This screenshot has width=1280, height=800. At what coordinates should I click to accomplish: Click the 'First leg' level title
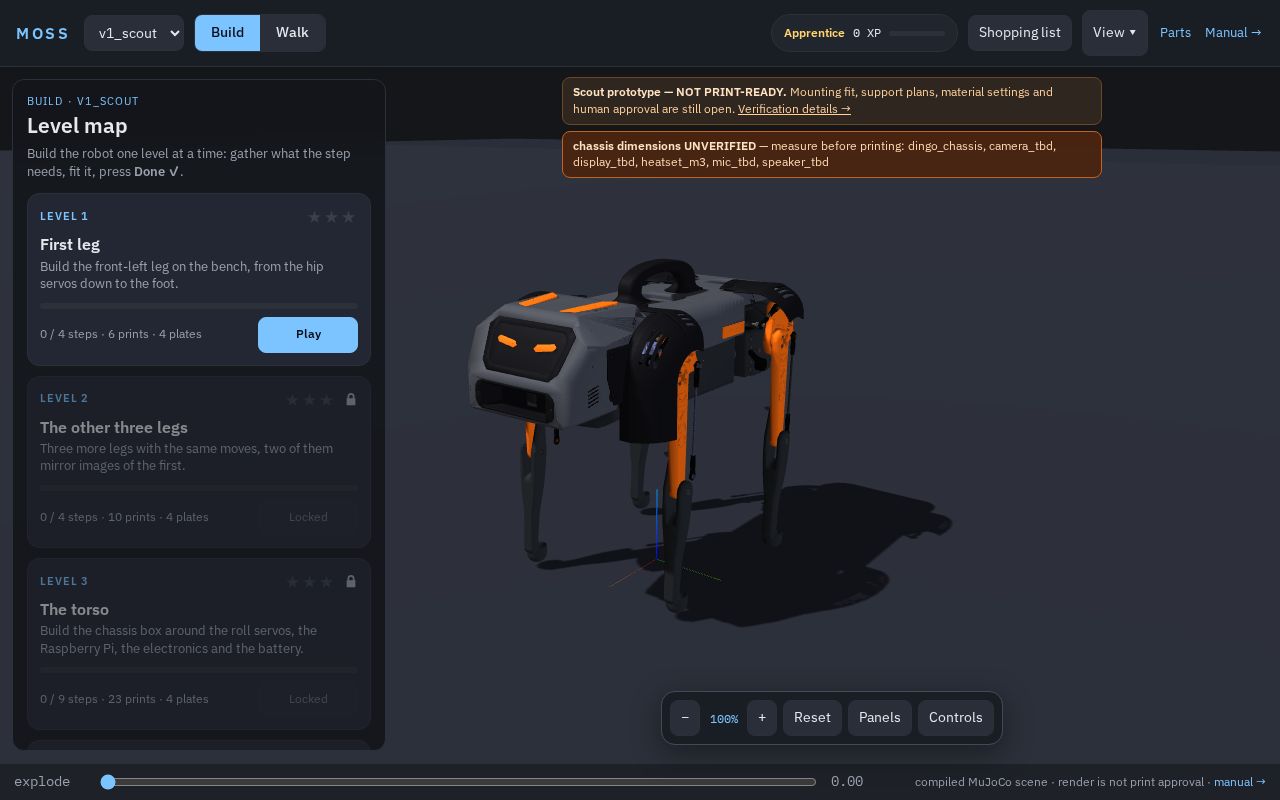70,244
